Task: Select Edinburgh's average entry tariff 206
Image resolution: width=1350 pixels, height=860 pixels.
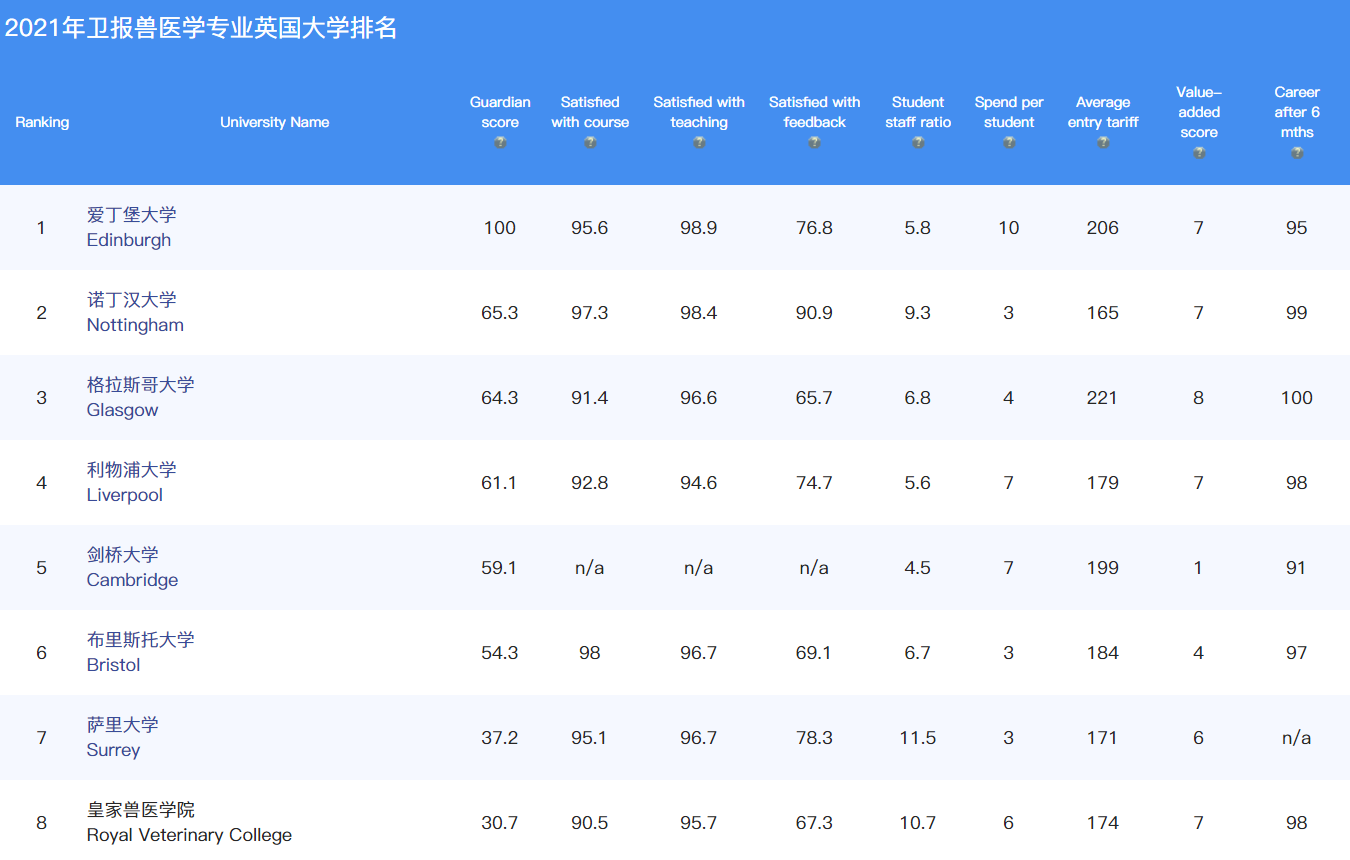Action: (x=1103, y=228)
